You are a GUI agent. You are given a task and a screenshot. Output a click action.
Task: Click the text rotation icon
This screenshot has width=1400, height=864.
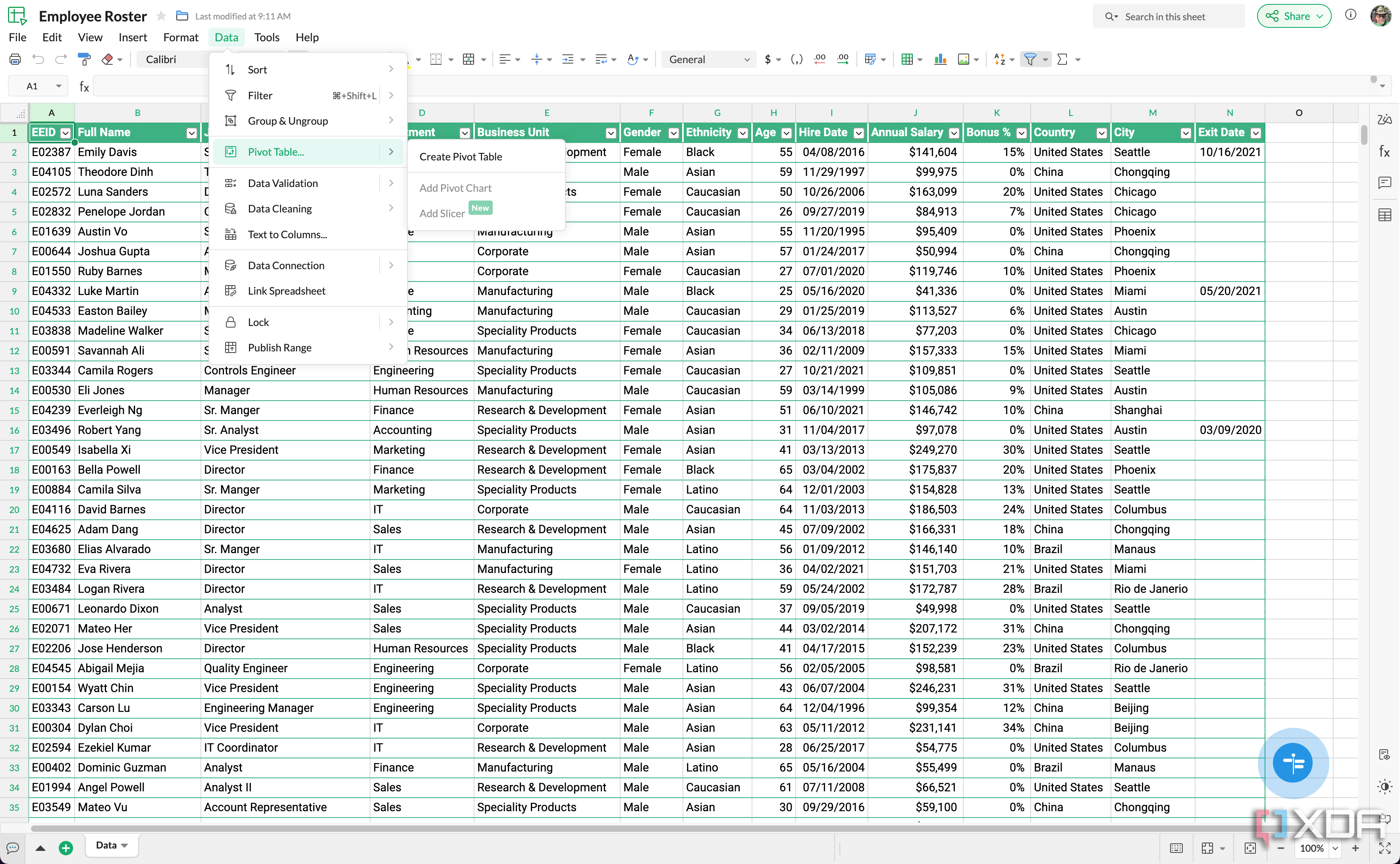click(x=633, y=60)
